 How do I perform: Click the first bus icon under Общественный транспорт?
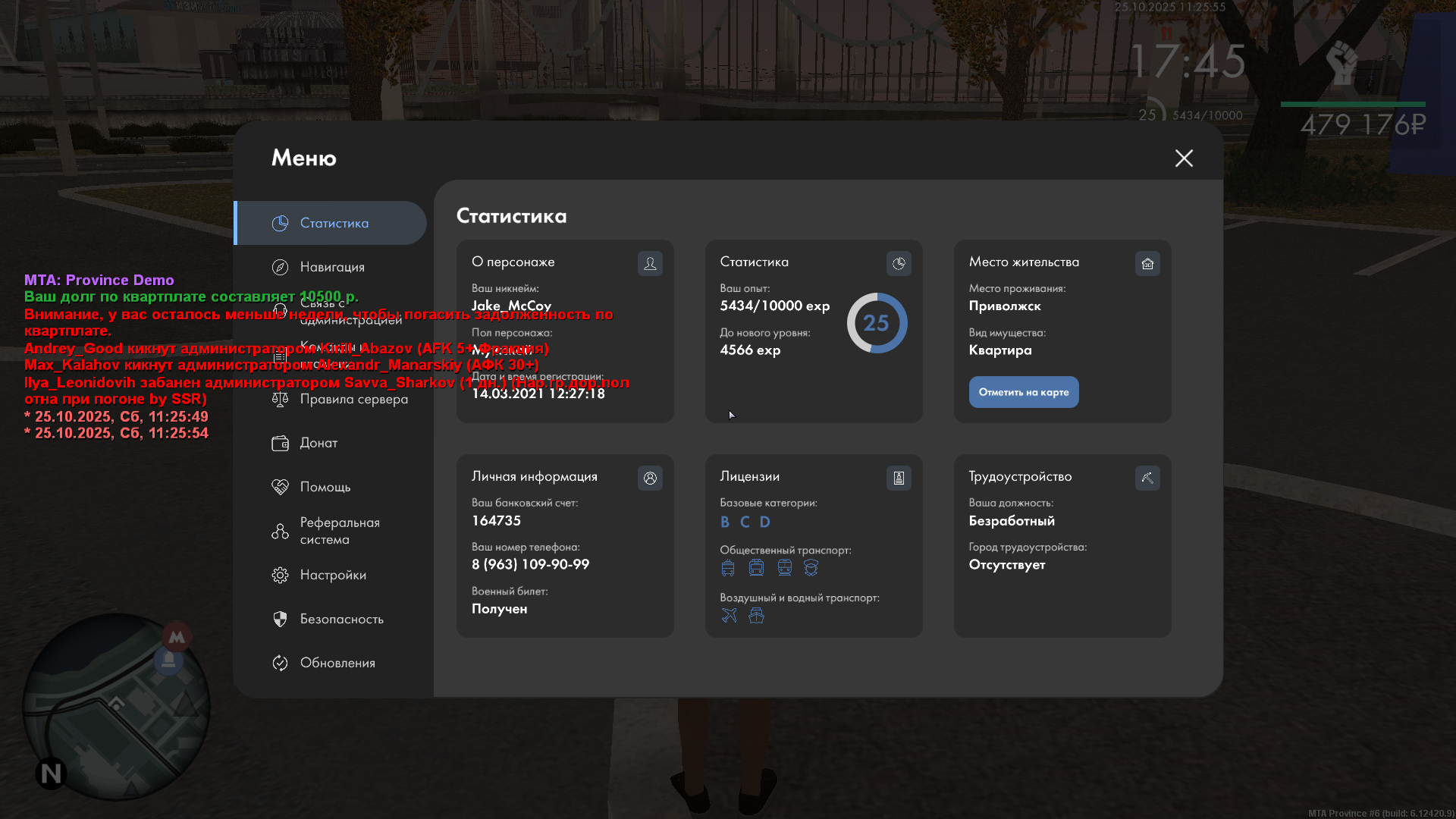point(728,568)
